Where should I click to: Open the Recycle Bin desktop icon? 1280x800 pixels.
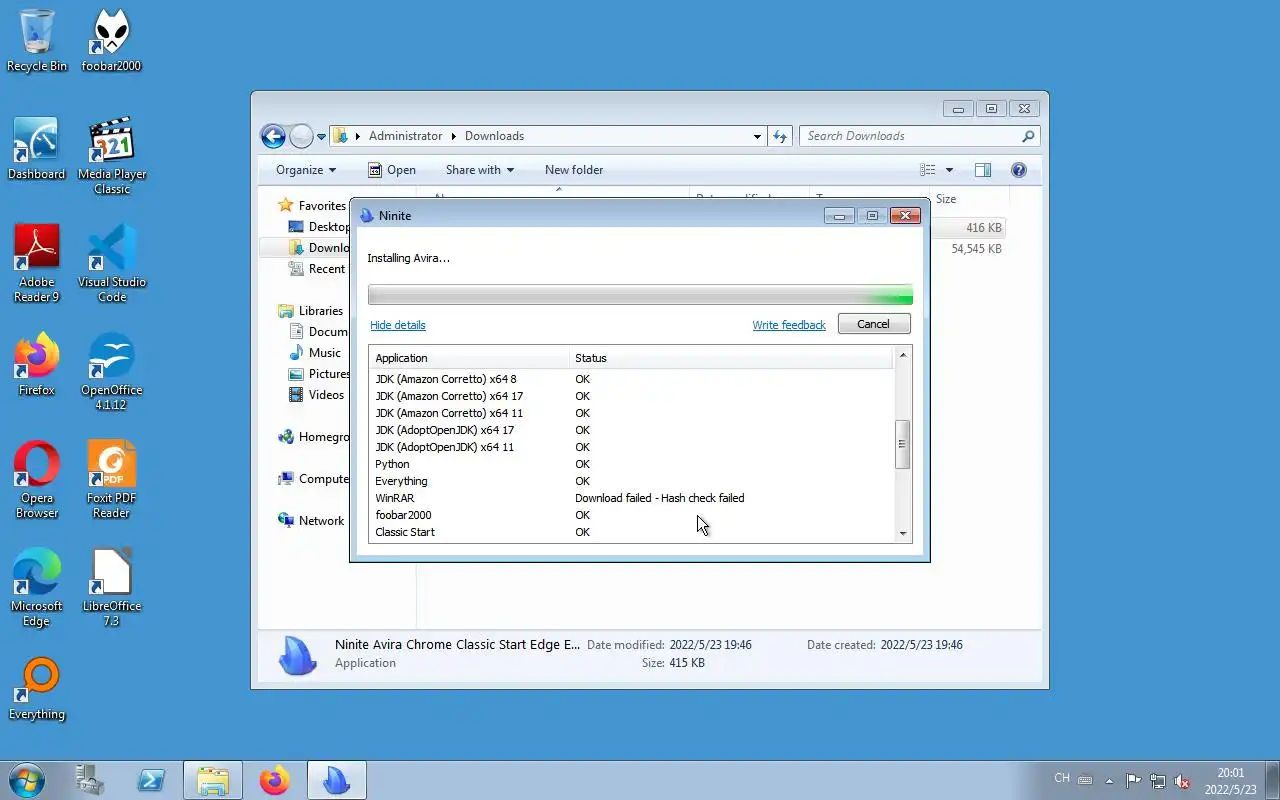click(x=37, y=41)
